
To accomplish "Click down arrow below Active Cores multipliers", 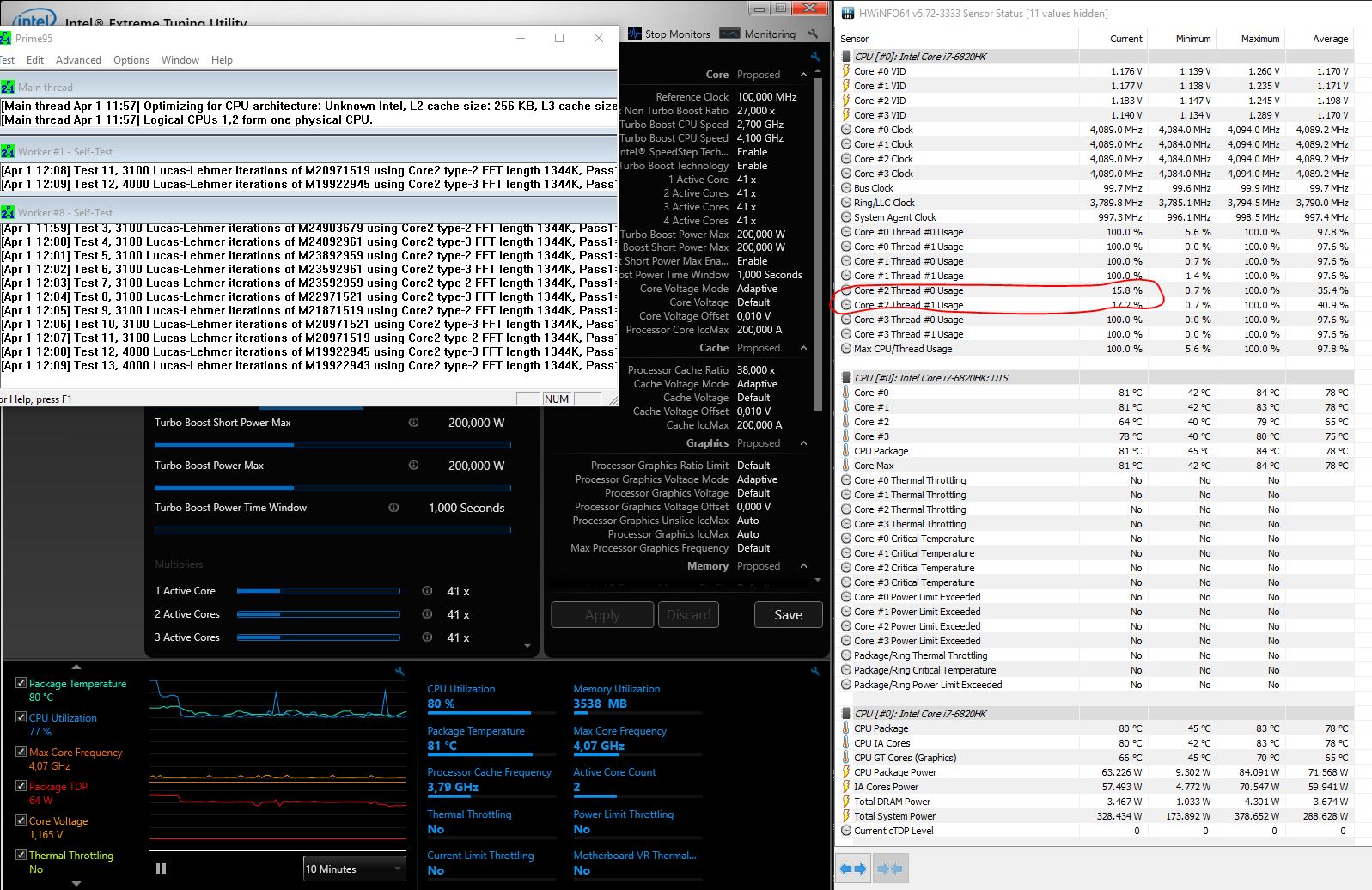I will click(x=527, y=646).
